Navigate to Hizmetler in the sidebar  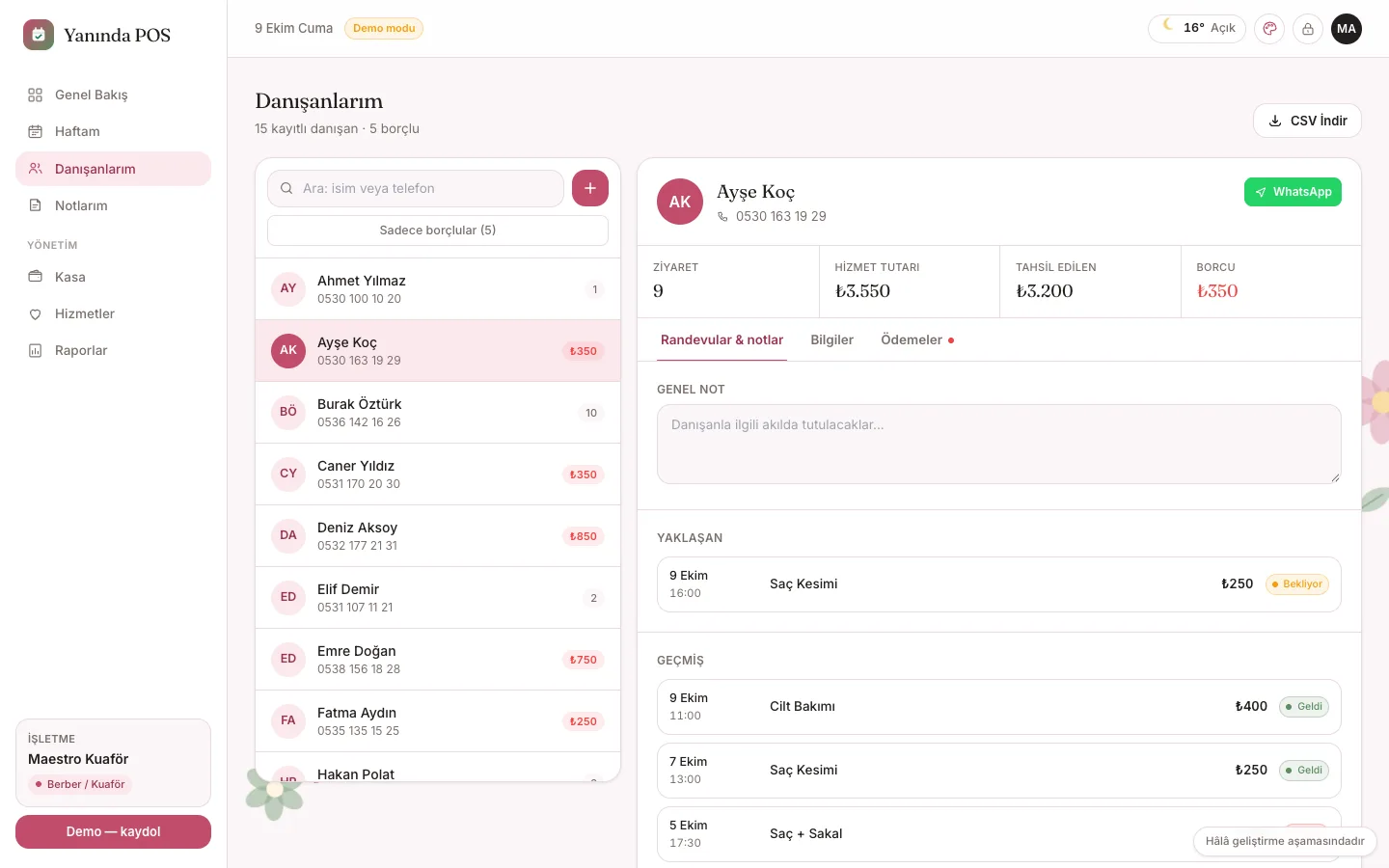tap(113, 313)
